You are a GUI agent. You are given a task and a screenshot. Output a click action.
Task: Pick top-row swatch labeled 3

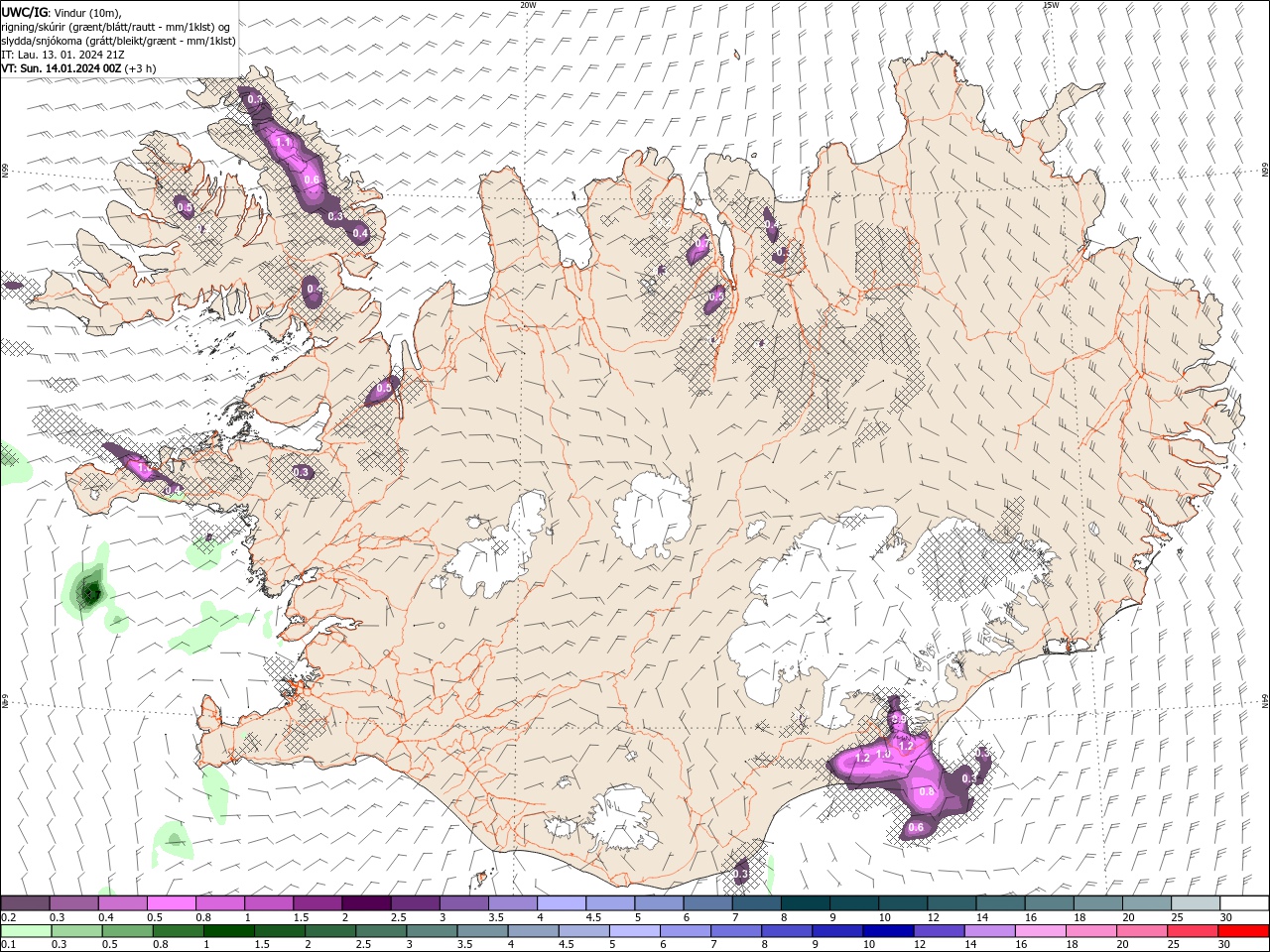(463, 903)
